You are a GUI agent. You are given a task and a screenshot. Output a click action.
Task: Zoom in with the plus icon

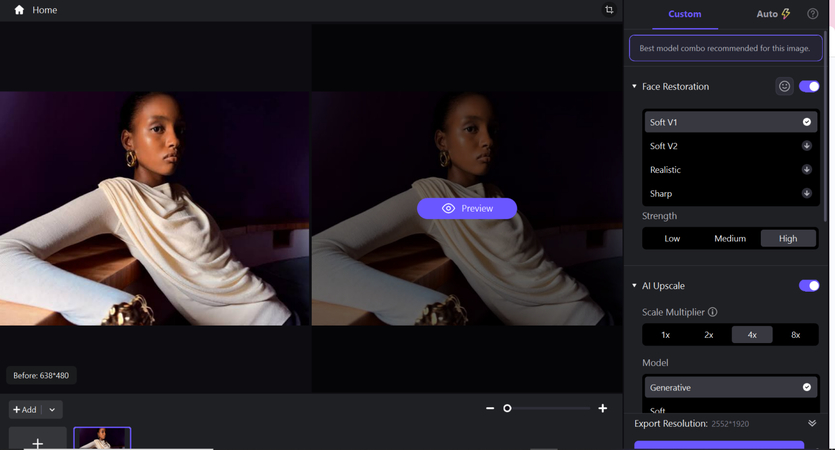(603, 408)
